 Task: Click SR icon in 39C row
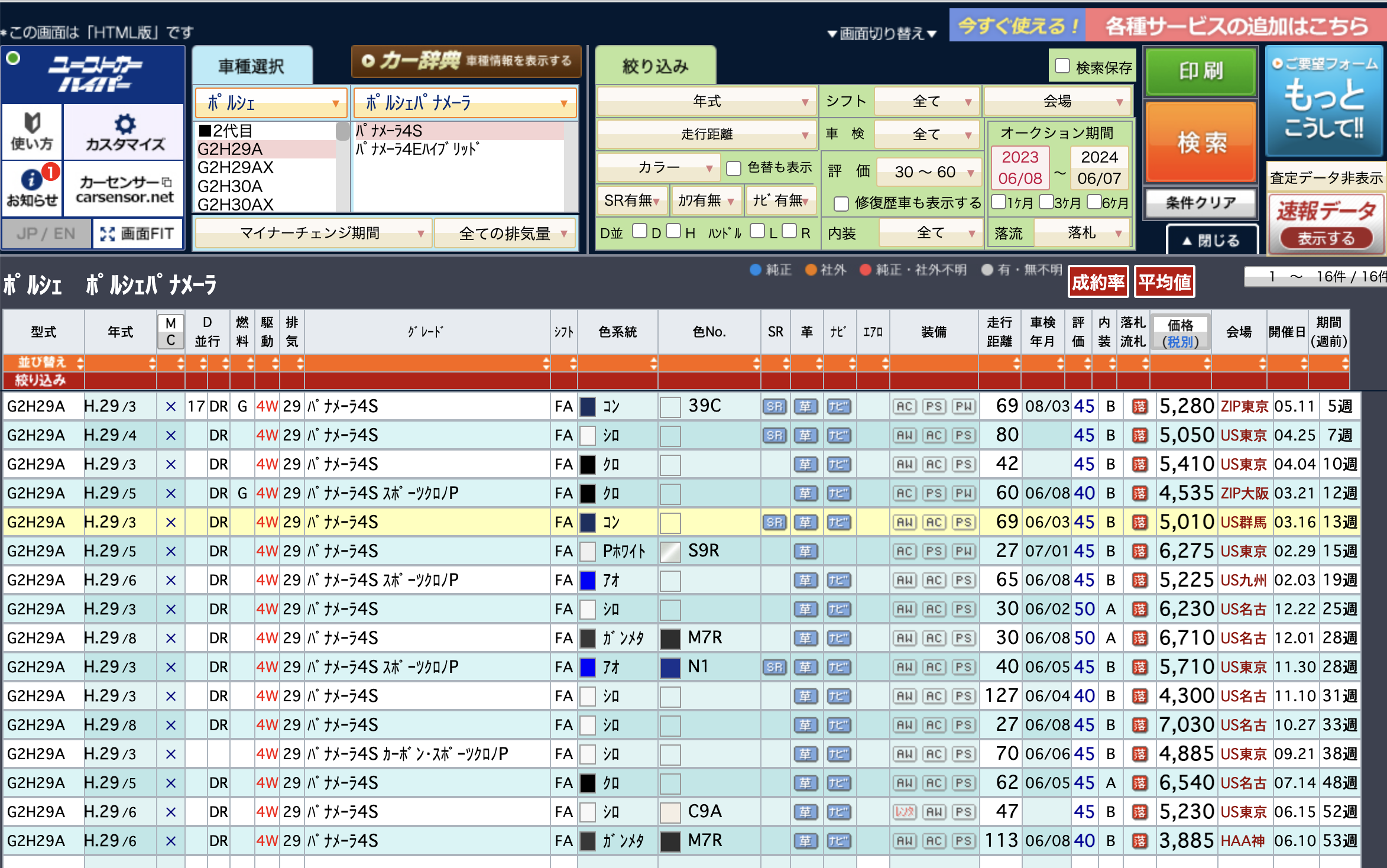tap(774, 406)
